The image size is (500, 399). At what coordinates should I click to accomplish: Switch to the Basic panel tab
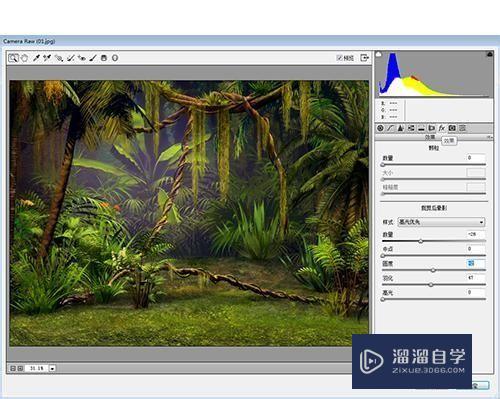[380, 128]
